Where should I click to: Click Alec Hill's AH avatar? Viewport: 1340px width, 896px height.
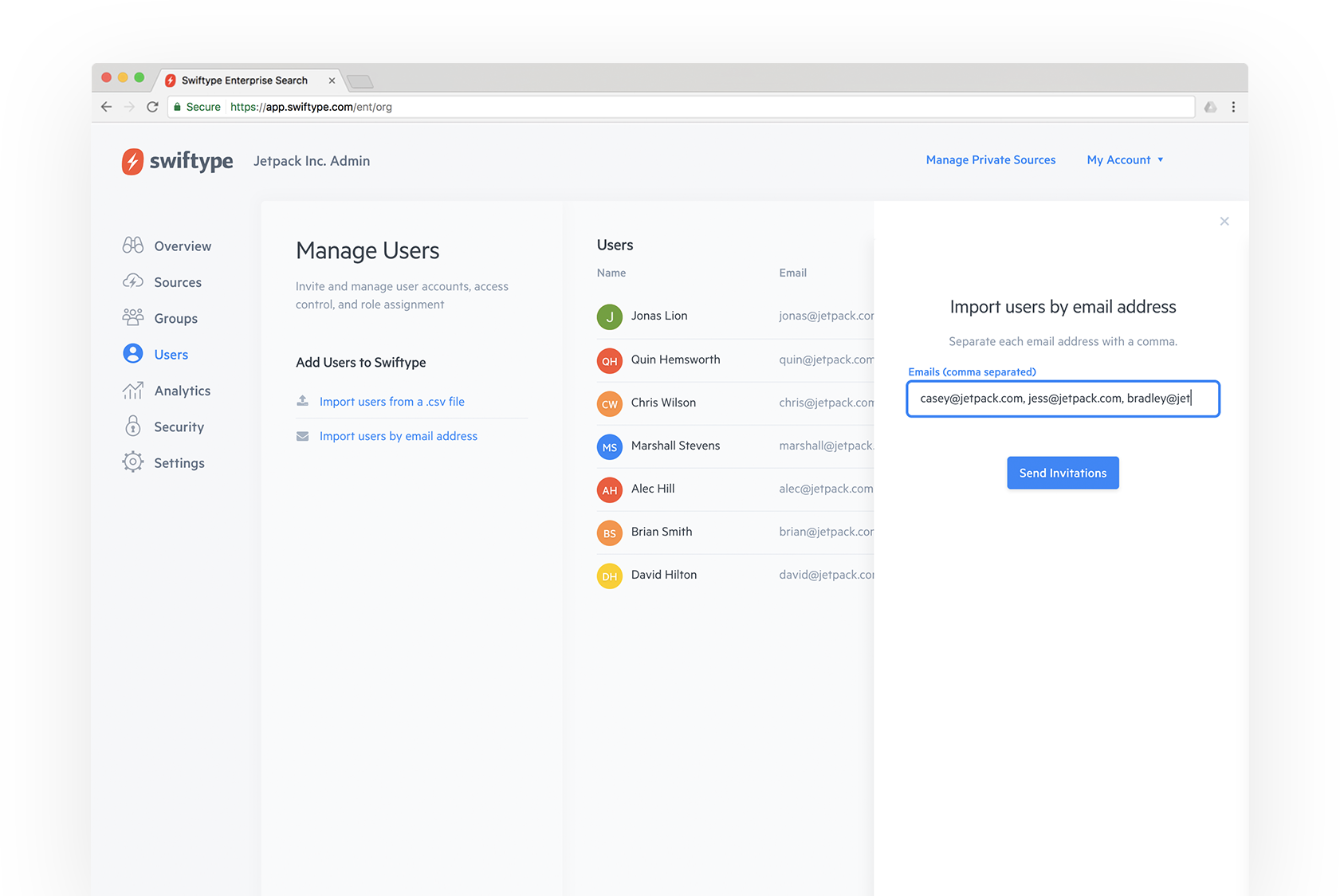tap(610, 489)
